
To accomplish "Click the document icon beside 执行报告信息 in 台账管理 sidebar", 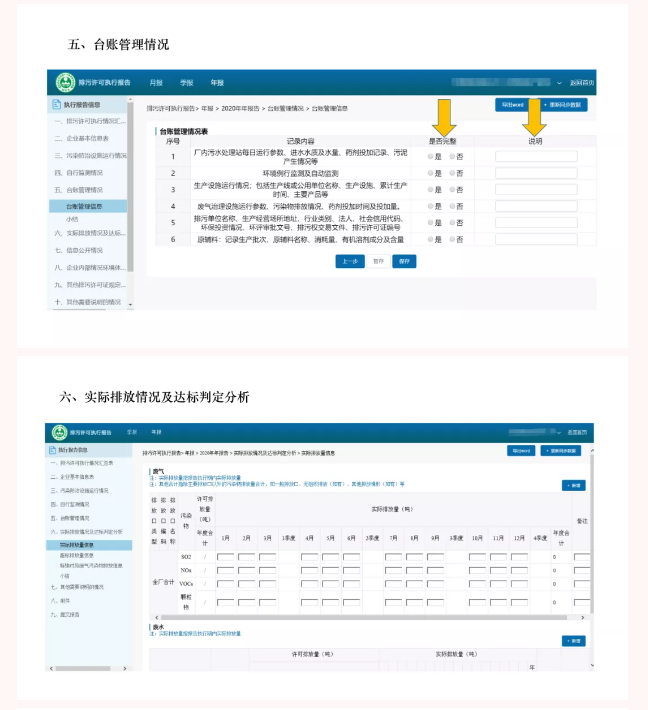I will click(x=56, y=104).
